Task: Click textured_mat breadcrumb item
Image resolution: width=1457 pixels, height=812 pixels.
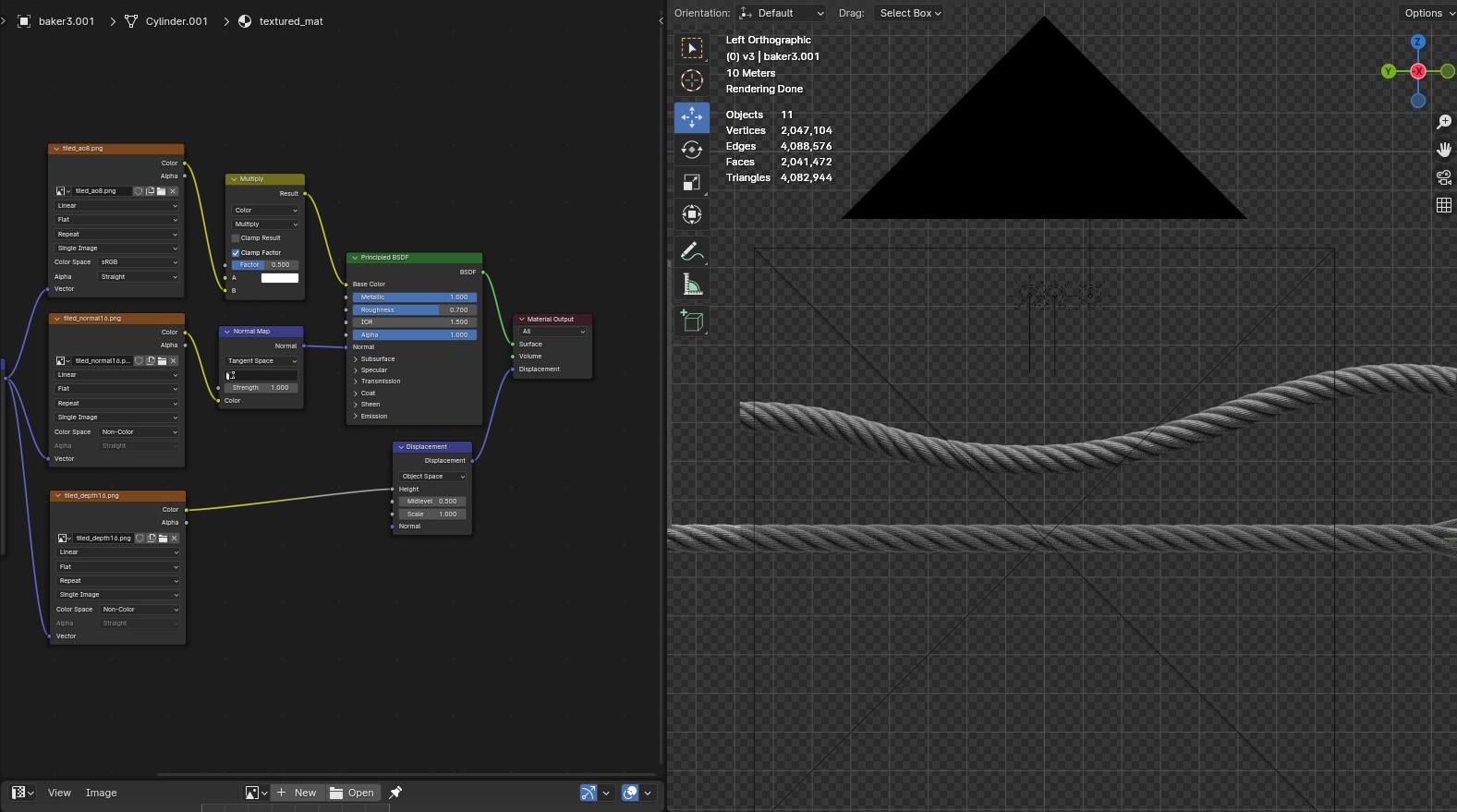Action: click(x=282, y=21)
